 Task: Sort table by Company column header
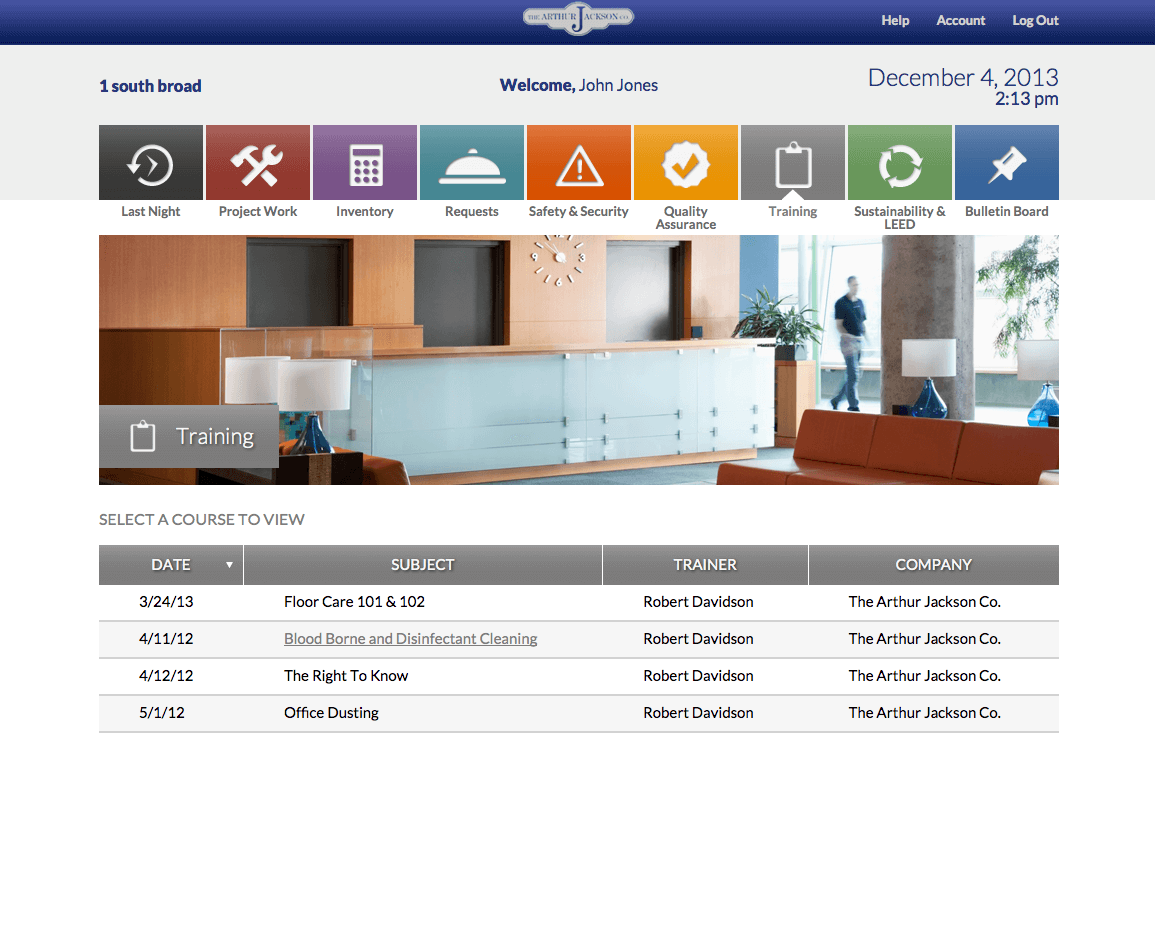[933, 565]
